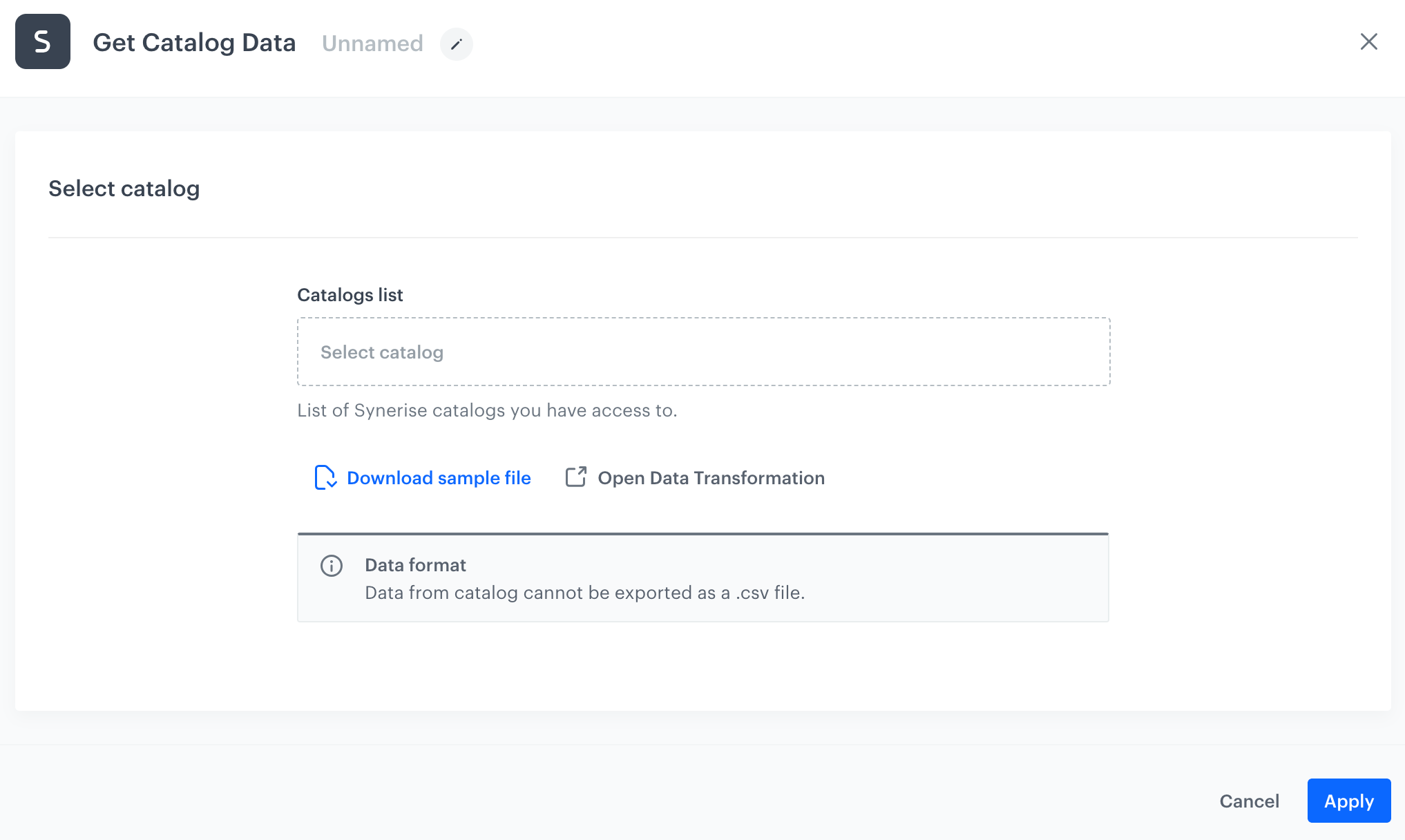Open Data Transformation
Image resolution: width=1405 pixels, height=840 pixels.
711,477
